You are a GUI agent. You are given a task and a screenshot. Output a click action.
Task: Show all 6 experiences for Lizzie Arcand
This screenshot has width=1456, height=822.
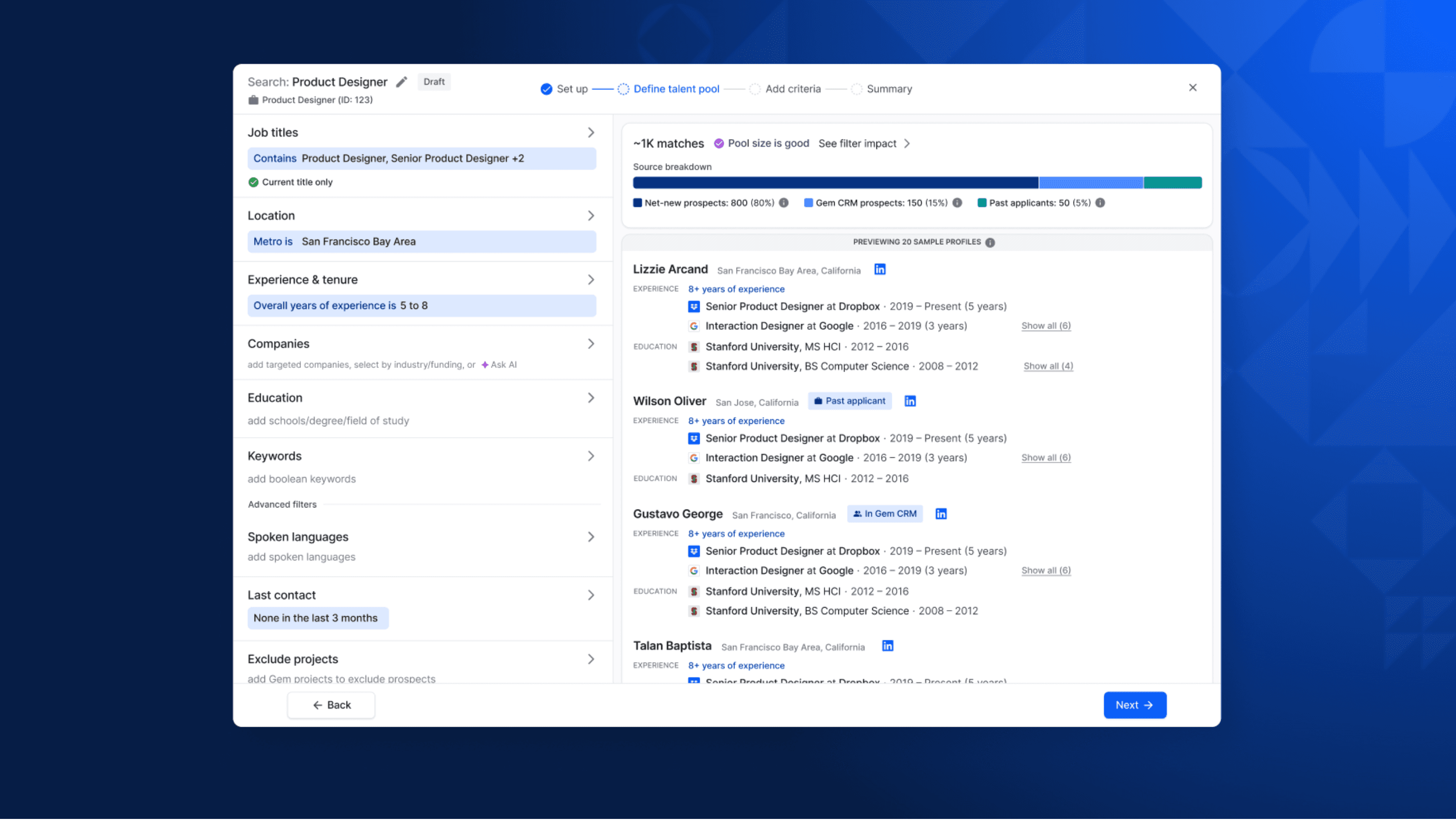tap(1046, 326)
